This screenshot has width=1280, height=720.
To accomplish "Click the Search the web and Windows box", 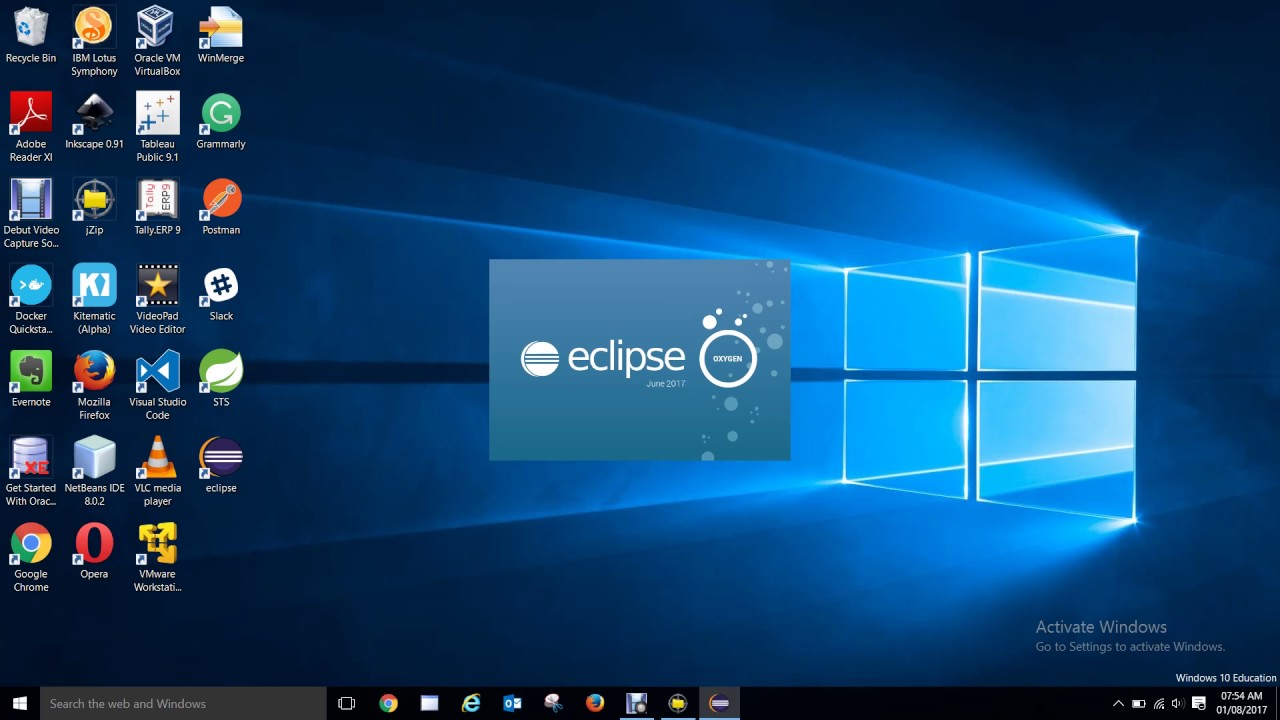I will click(183, 703).
